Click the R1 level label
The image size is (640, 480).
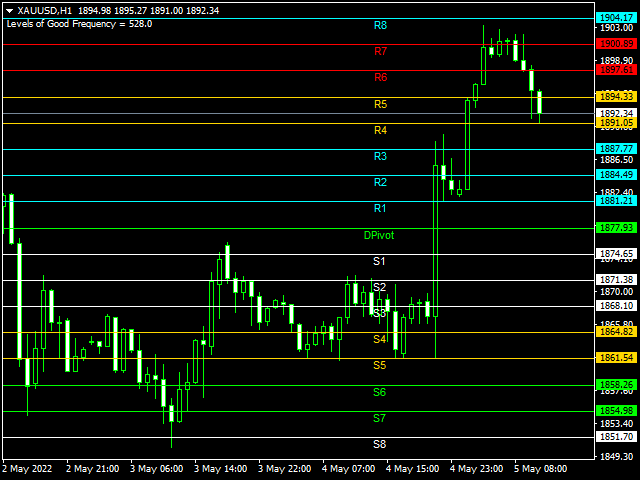(x=380, y=209)
